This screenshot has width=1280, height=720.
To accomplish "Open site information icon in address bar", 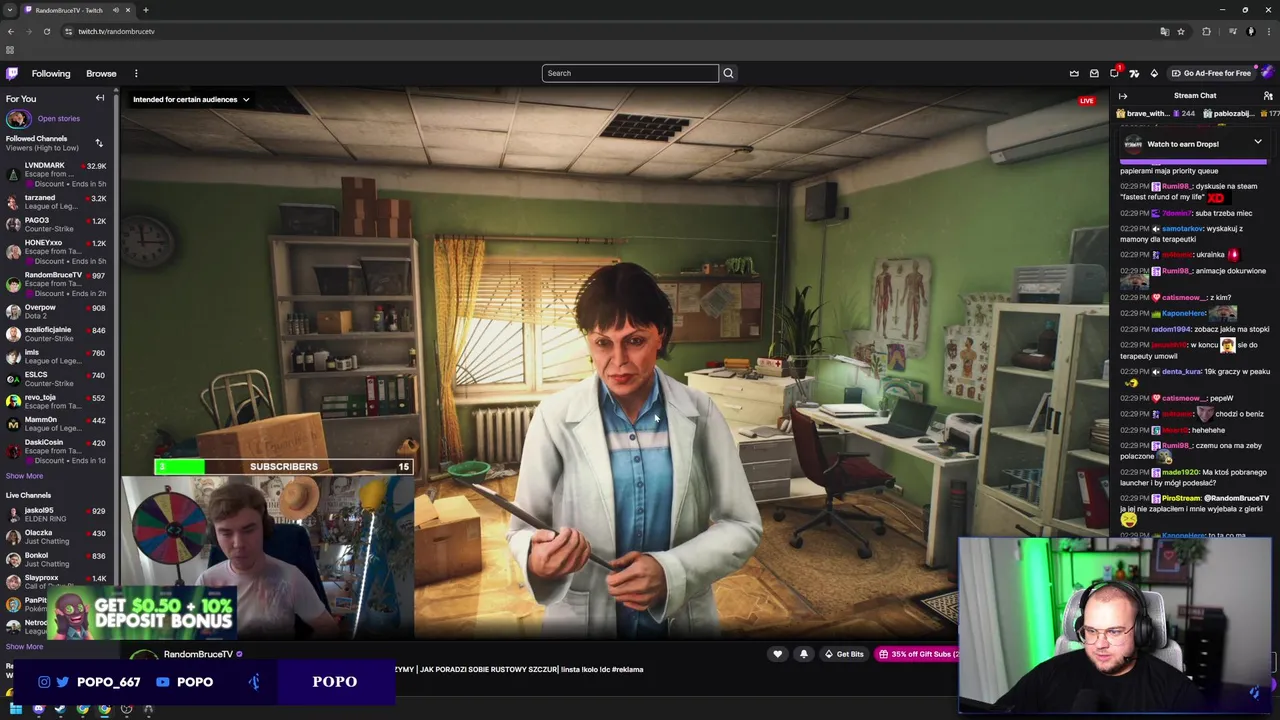I will click(x=68, y=31).
